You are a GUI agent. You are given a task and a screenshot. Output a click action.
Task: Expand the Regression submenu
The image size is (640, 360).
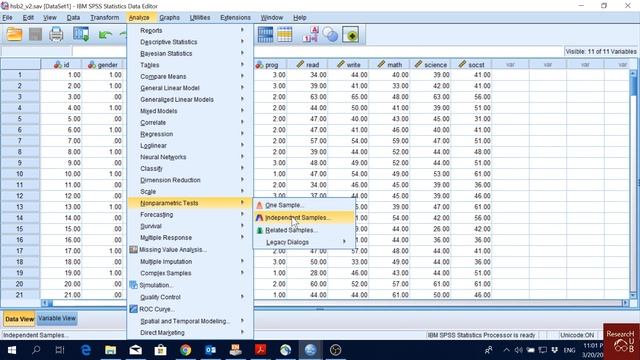190,134
